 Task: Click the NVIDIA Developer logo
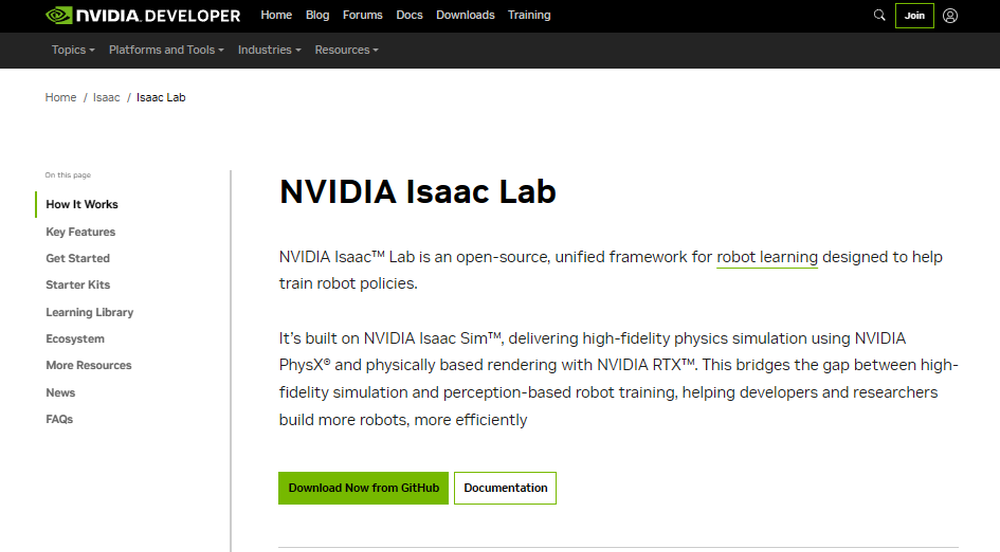pos(143,15)
